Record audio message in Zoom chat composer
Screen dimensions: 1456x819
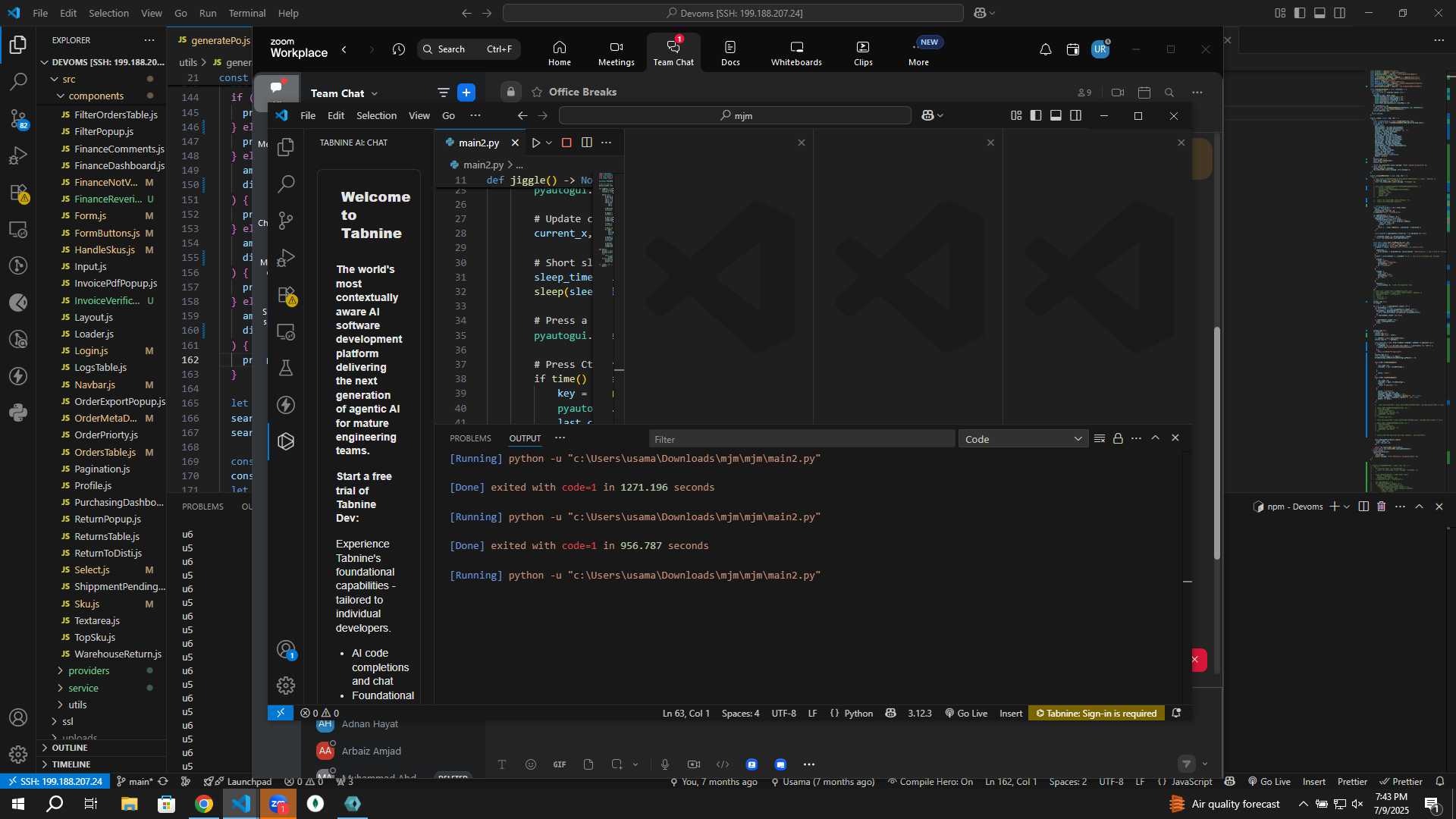coord(665,764)
